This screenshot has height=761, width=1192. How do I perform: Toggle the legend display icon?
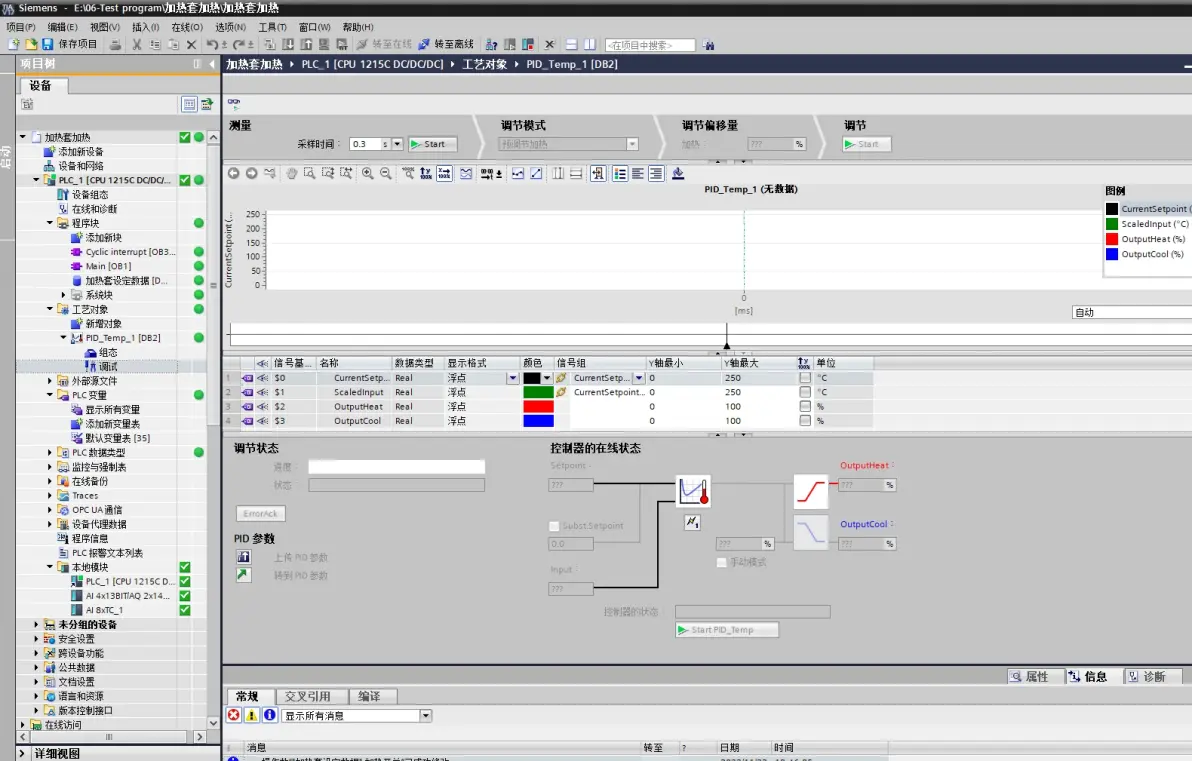pyautogui.click(x=620, y=173)
